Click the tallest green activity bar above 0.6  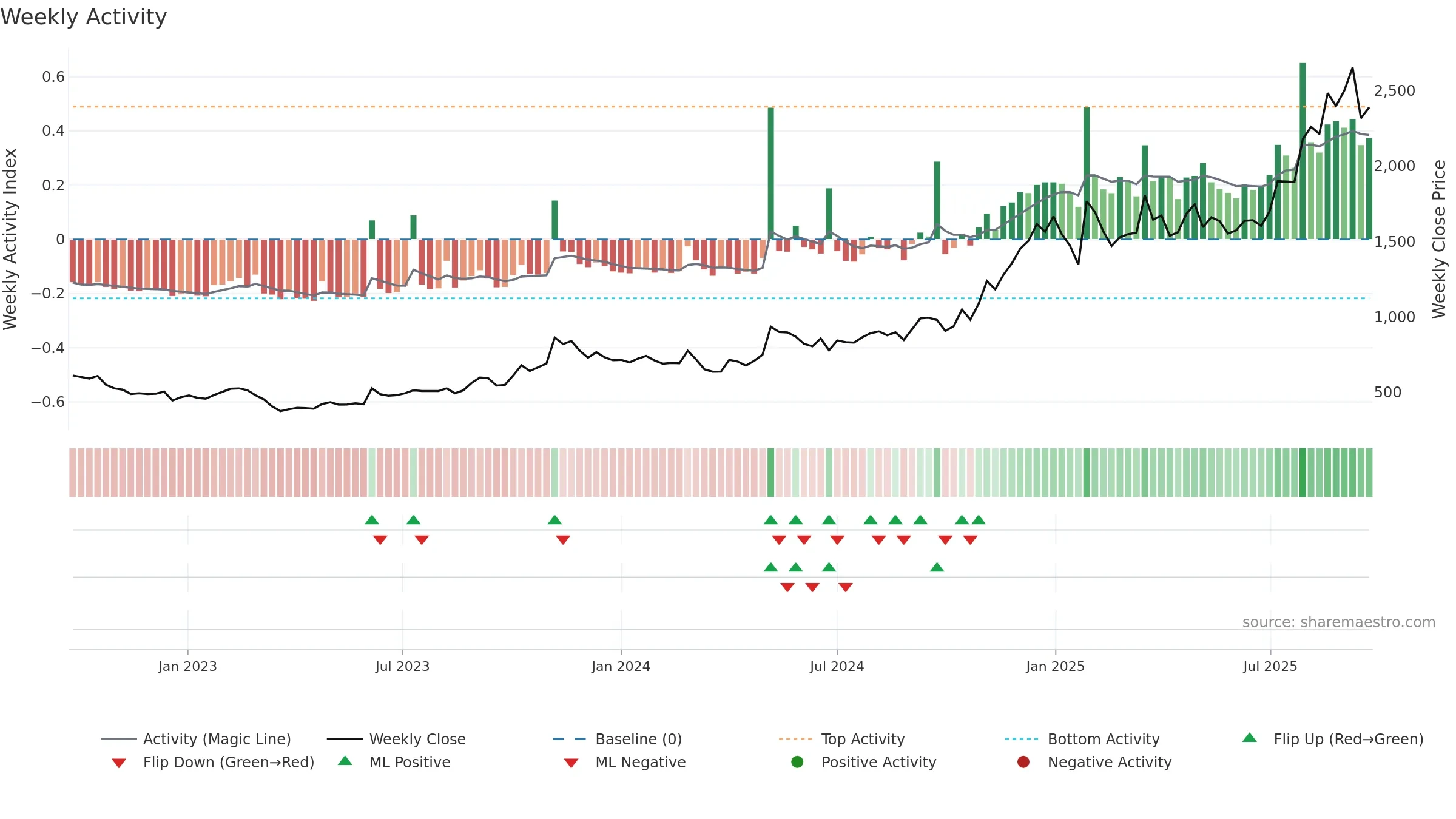(x=1303, y=151)
